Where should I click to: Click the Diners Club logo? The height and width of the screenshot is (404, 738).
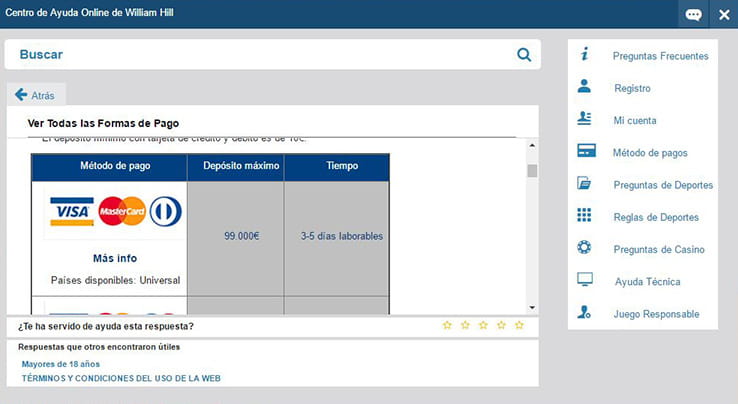click(x=166, y=211)
